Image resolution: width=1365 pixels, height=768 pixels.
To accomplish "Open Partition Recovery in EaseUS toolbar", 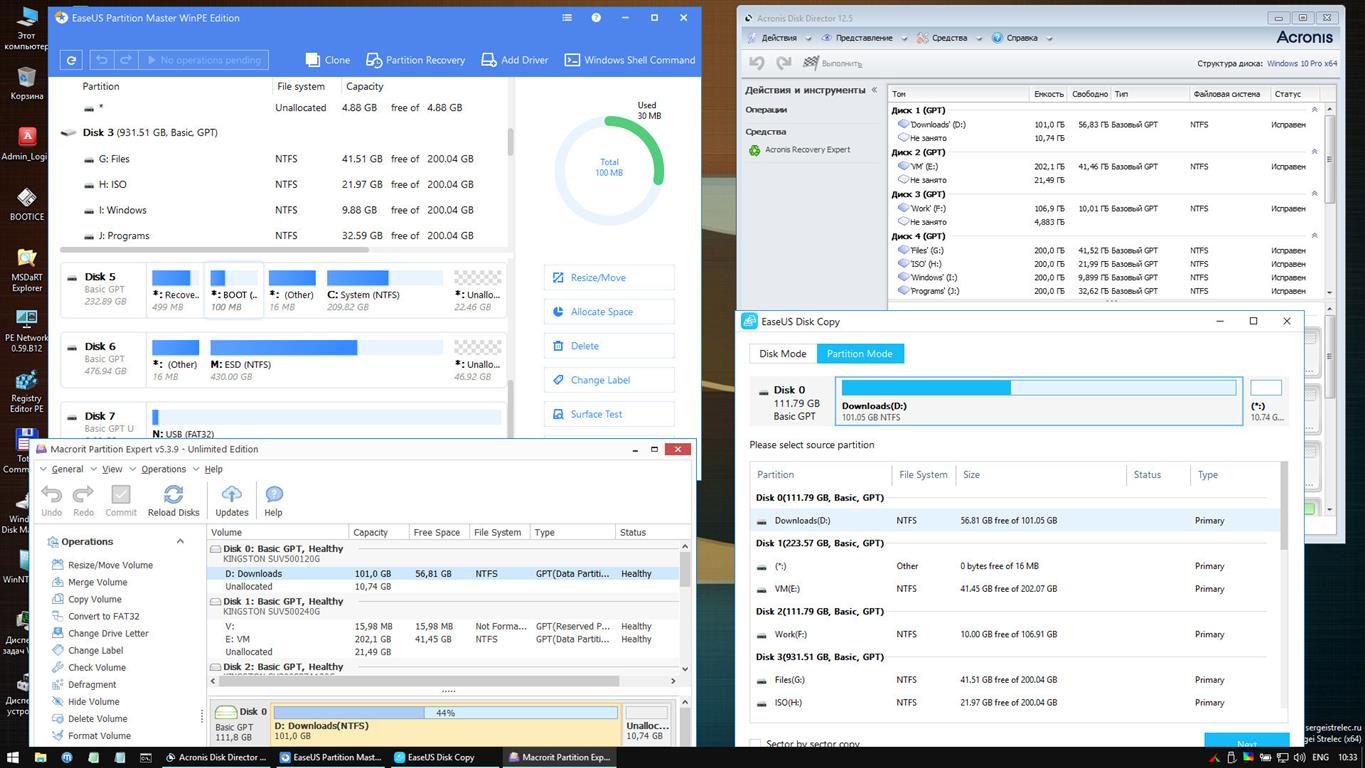I will [x=414, y=60].
